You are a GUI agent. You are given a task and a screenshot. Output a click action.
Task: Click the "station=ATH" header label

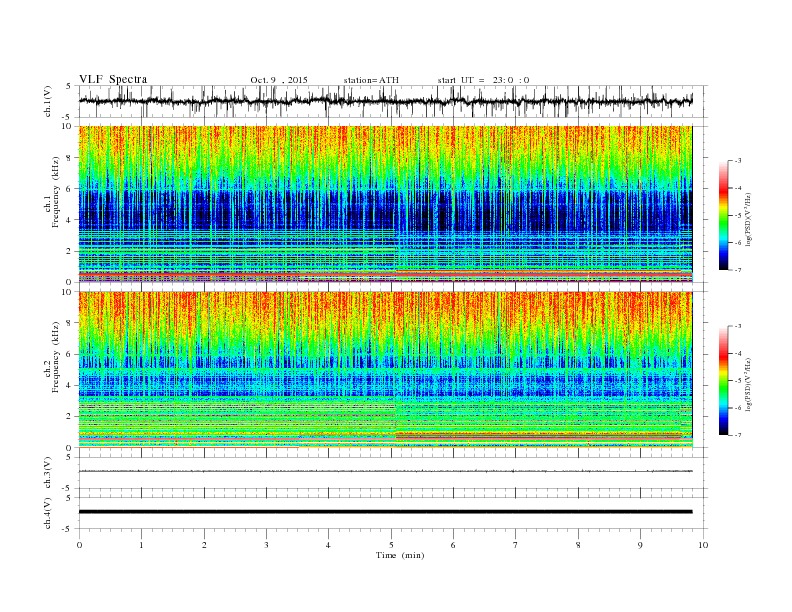point(371,80)
